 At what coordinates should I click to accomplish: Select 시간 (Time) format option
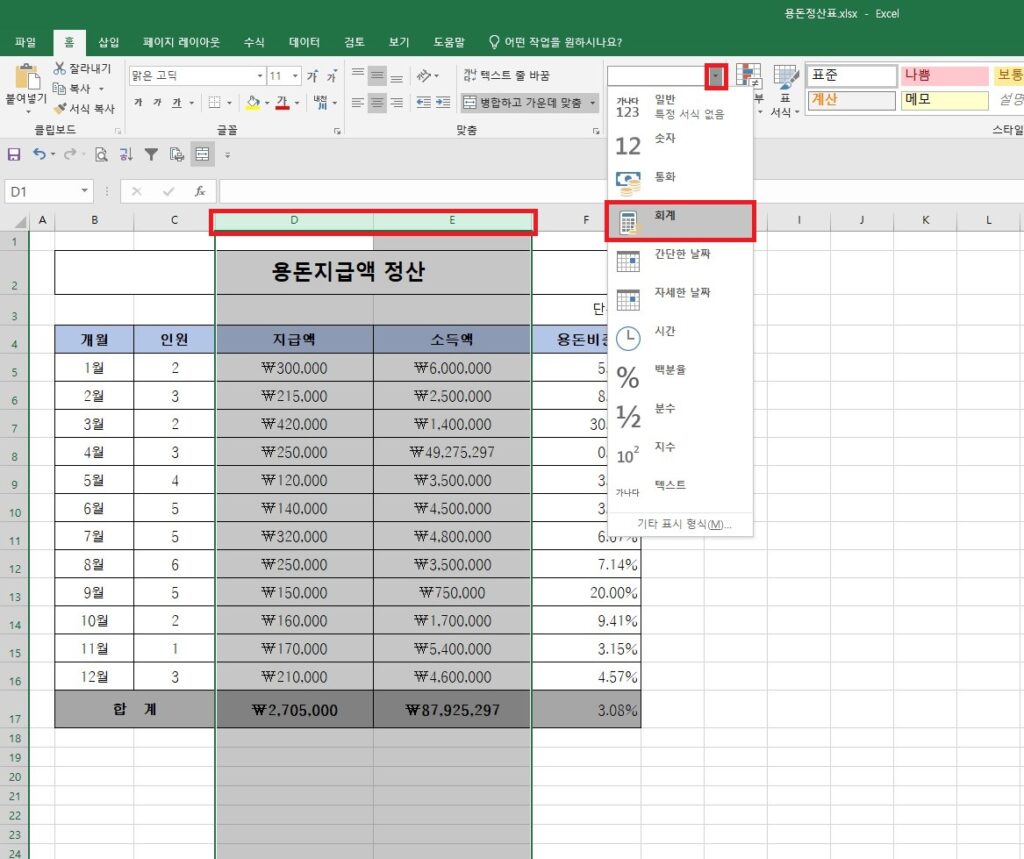(680, 338)
